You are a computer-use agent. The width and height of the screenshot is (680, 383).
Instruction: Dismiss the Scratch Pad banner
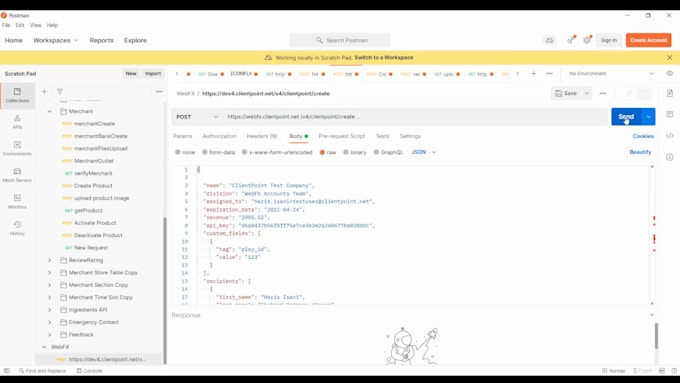tap(670, 58)
